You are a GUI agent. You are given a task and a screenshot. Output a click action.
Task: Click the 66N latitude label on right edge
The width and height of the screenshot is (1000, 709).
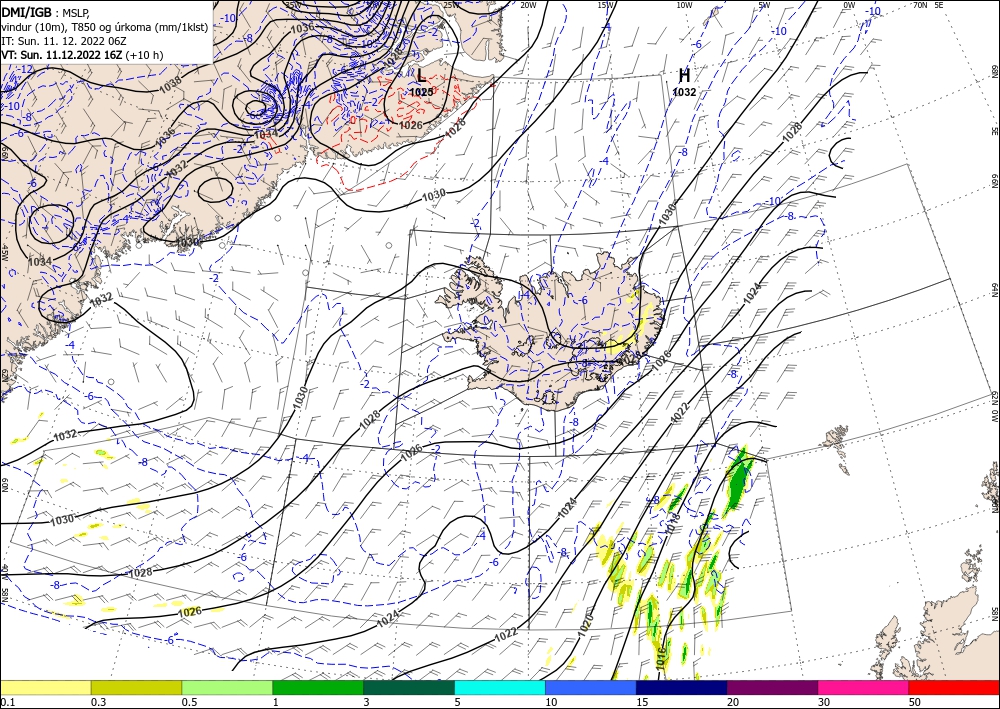(994, 181)
